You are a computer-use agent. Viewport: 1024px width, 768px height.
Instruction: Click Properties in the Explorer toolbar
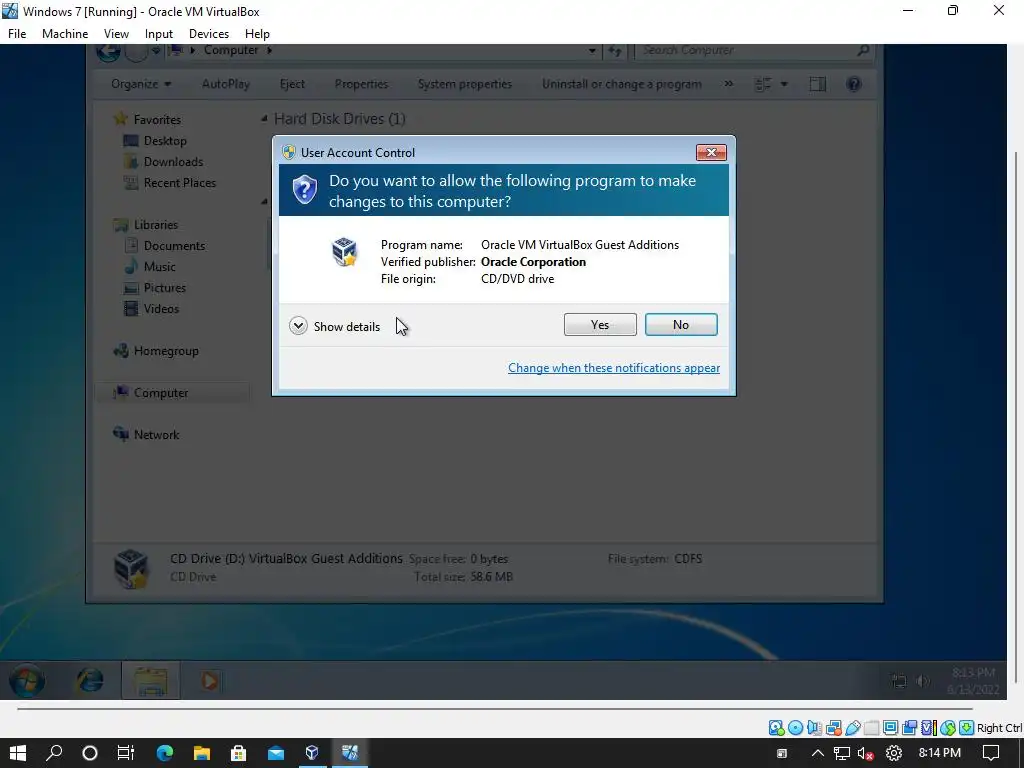pyautogui.click(x=361, y=84)
